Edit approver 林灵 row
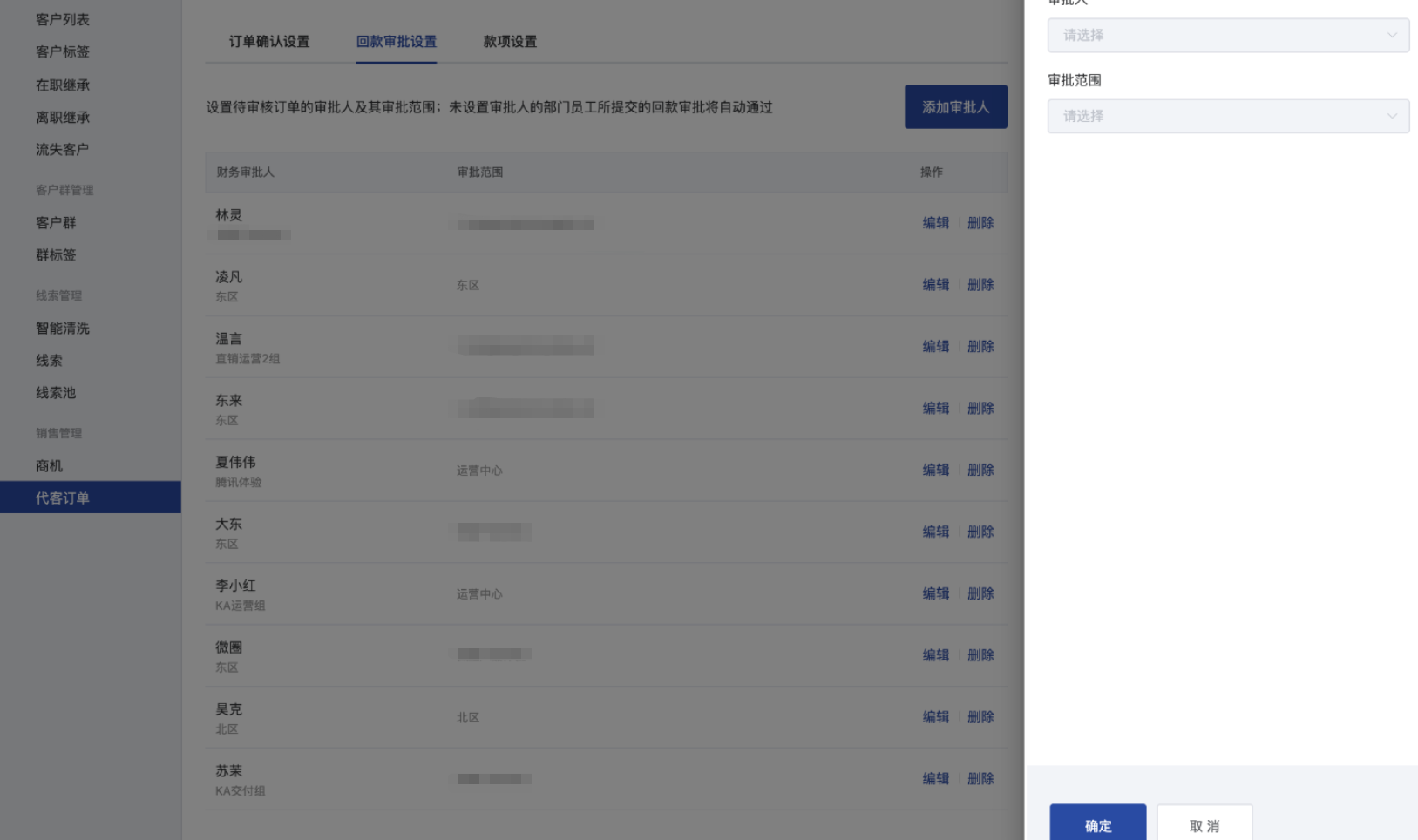1418x840 pixels. click(936, 223)
